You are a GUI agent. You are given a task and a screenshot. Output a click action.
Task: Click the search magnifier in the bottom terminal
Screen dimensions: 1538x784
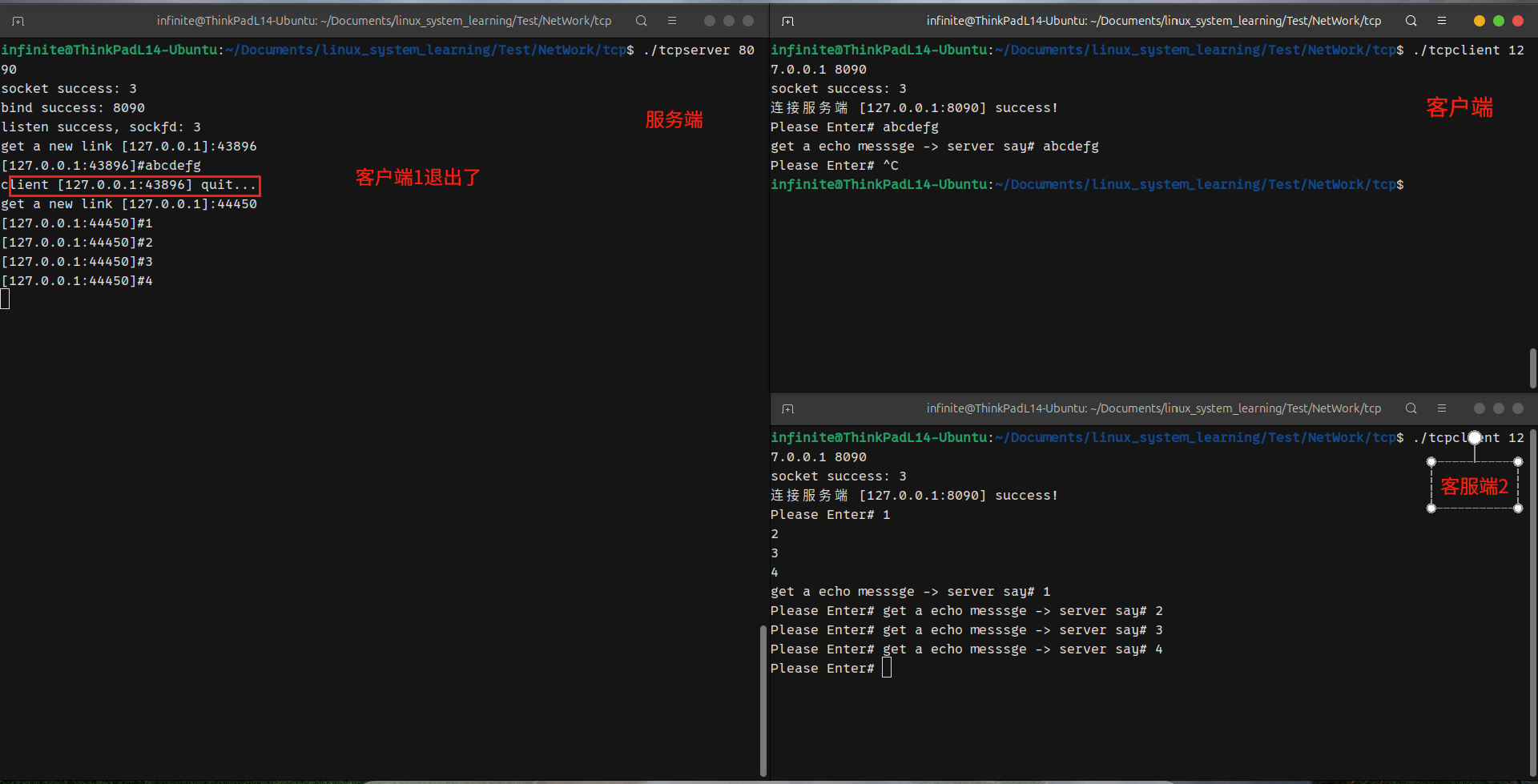pyautogui.click(x=1411, y=408)
